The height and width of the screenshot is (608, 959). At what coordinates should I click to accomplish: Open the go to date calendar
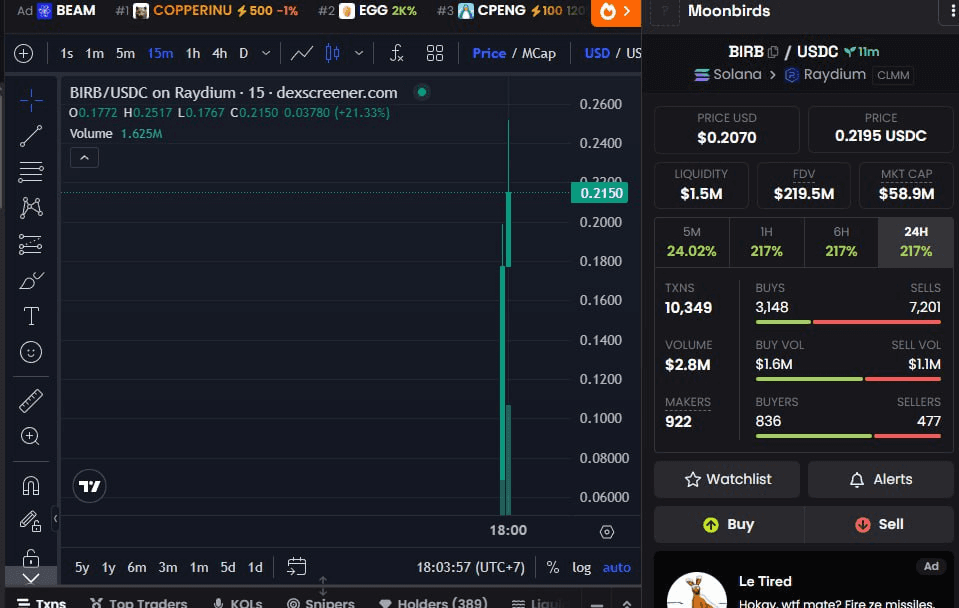point(297,566)
